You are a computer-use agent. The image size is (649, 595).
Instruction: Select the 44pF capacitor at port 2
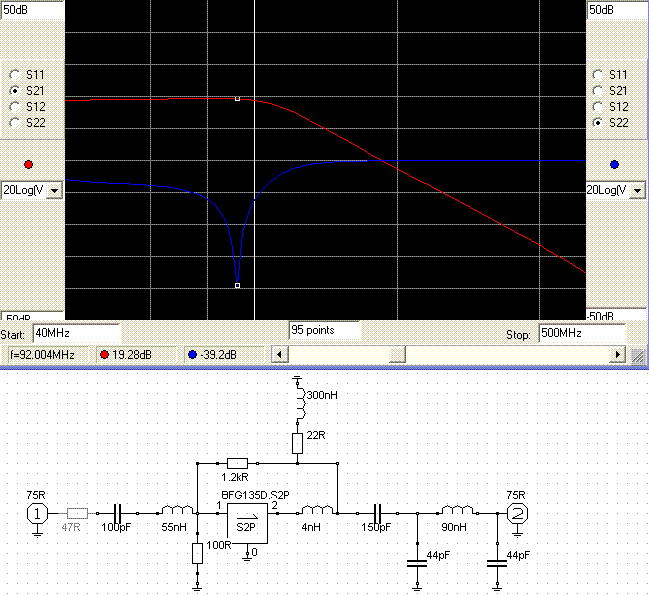(x=497, y=564)
